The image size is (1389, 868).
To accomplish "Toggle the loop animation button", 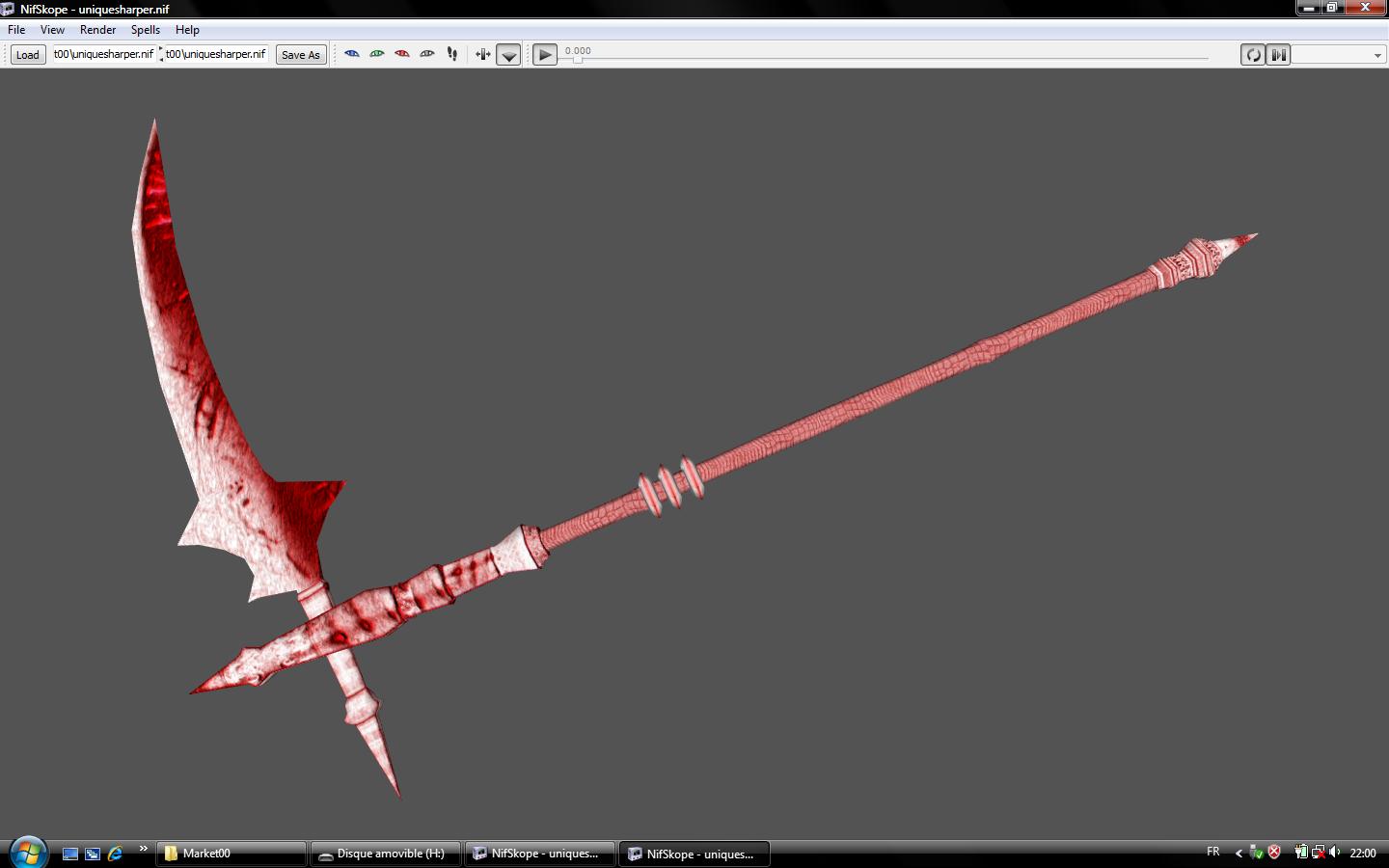I will [x=1253, y=55].
